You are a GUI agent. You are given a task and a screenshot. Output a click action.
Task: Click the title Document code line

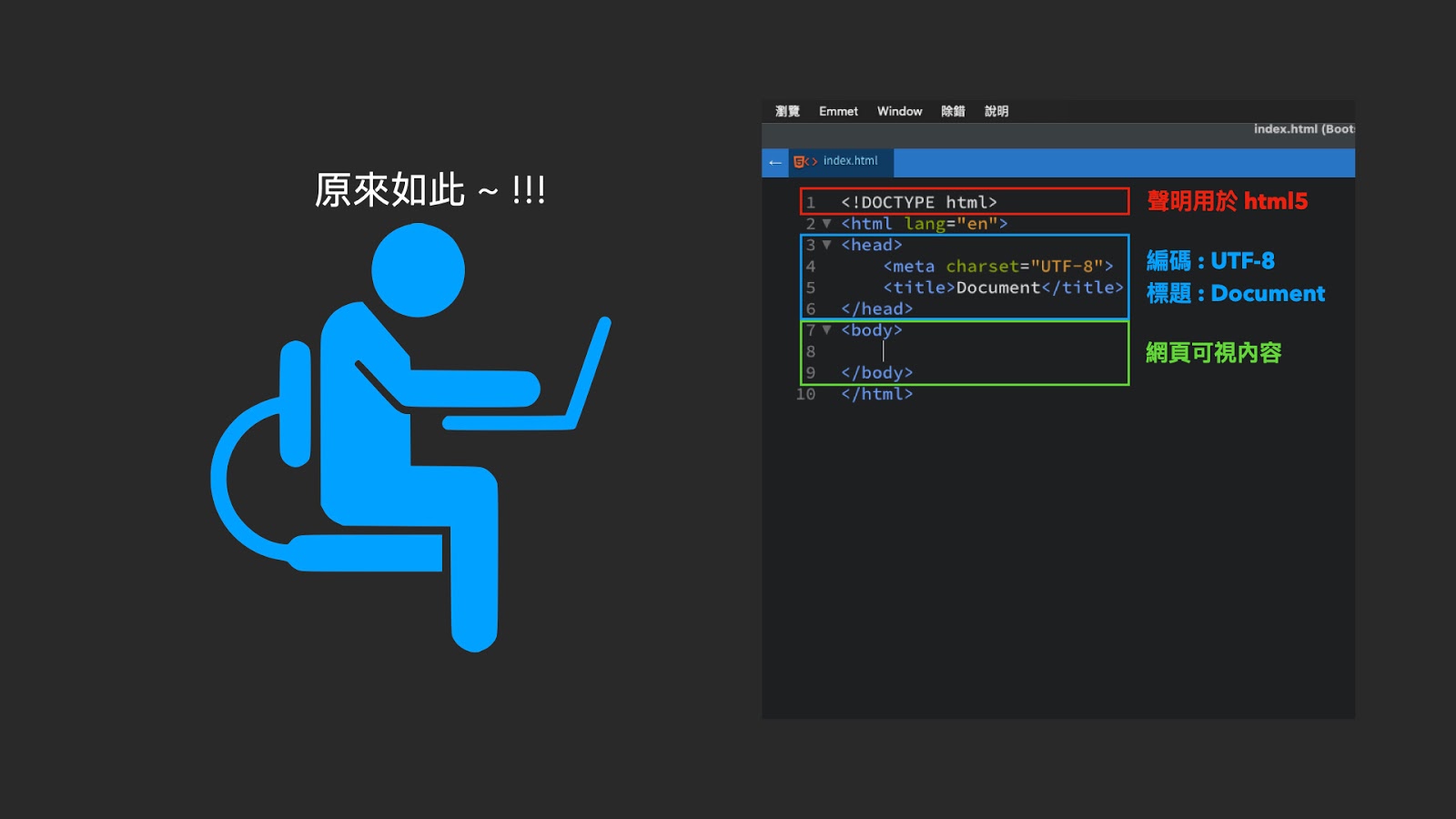[x=1003, y=288]
